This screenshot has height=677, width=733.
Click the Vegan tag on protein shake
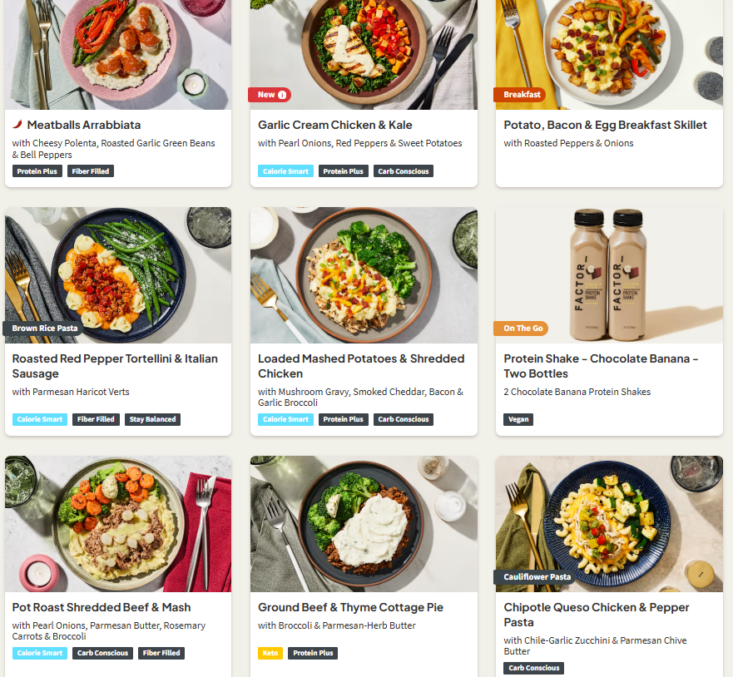(x=518, y=419)
